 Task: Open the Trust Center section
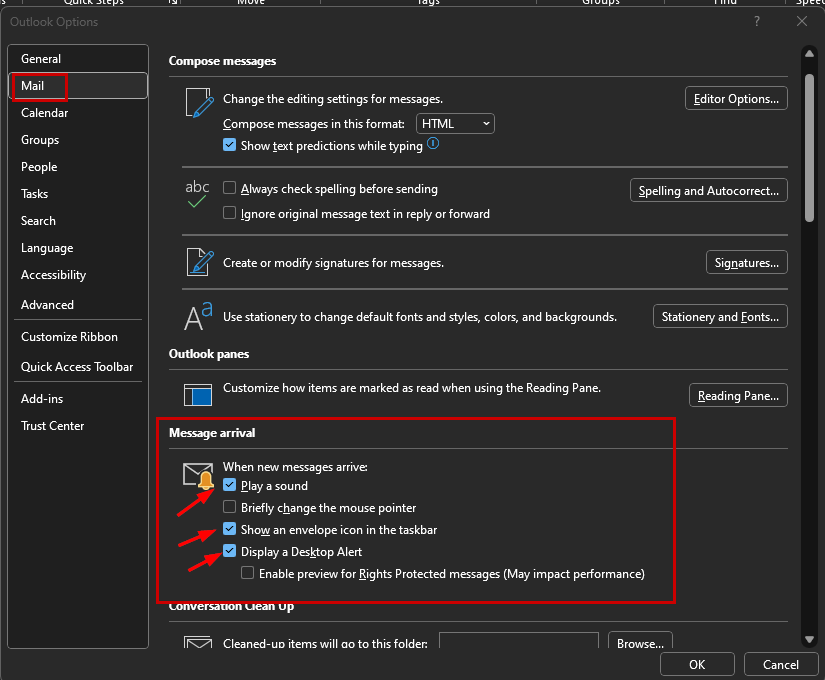(x=52, y=425)
